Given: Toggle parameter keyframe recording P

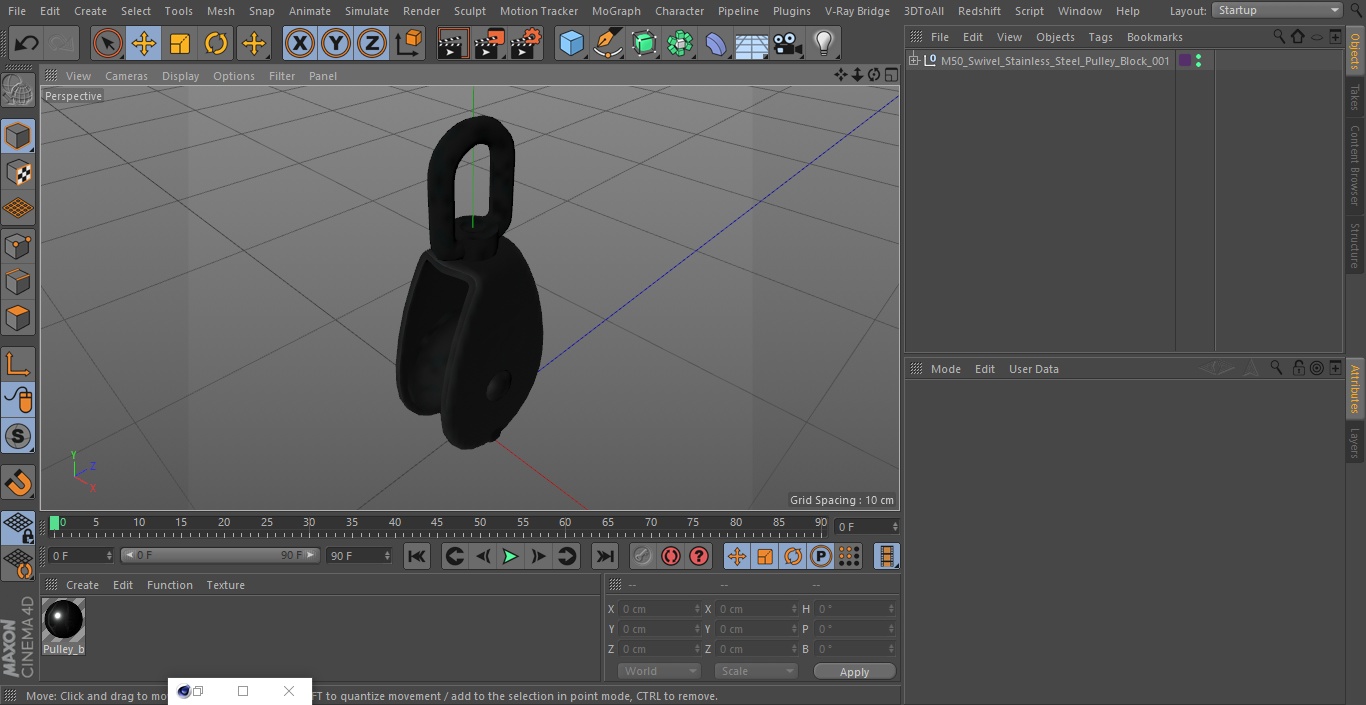Looking at the screenshot, I should pyautogui.click(x=821, y=556).
